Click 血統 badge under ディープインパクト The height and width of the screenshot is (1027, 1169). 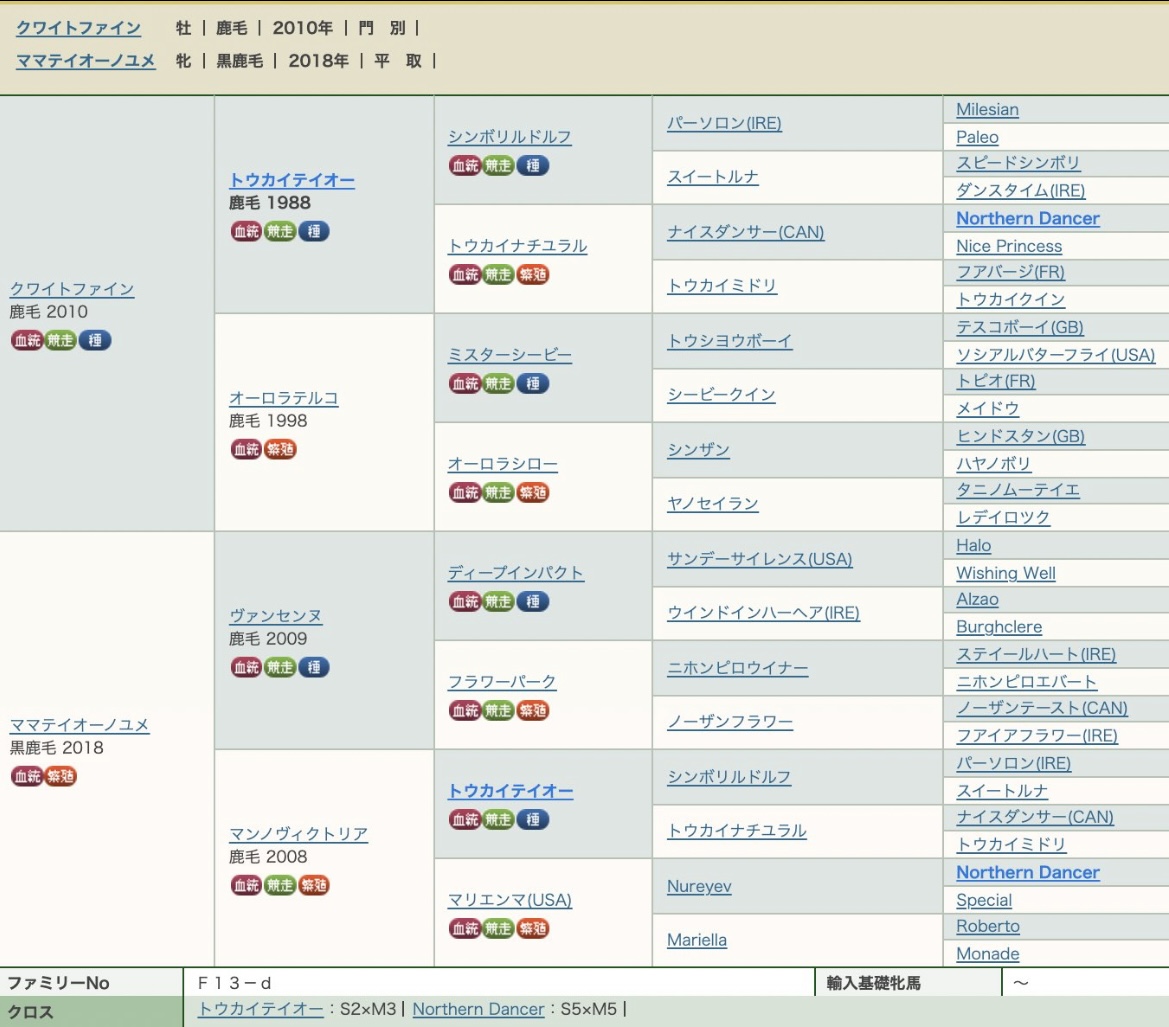coord(465,601)
